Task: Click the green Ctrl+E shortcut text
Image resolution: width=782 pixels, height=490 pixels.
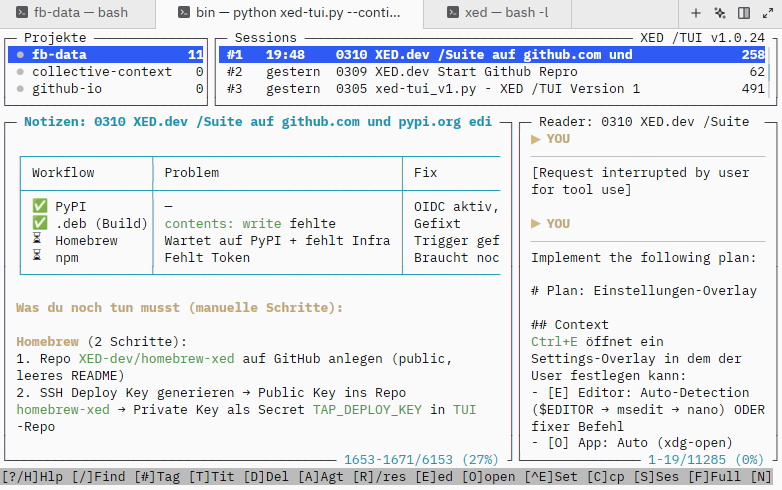Action: 554,341
